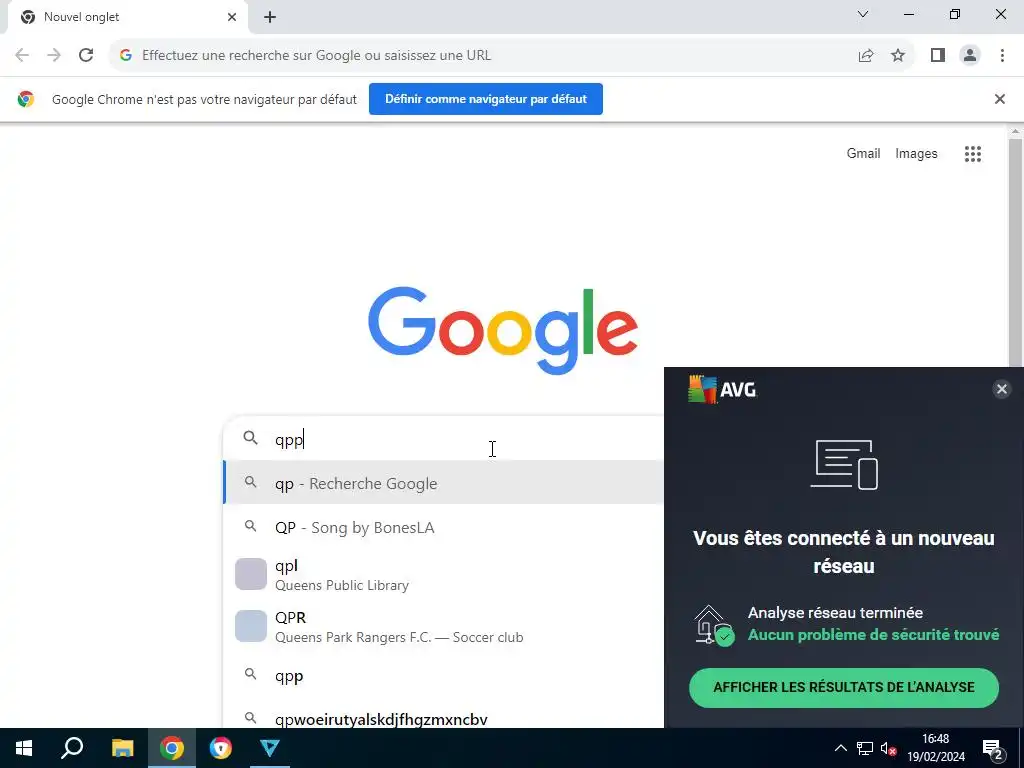Click the Chrome taskbar icon
The height and width of the screenshot is (768, 1024).
[172, 748]
